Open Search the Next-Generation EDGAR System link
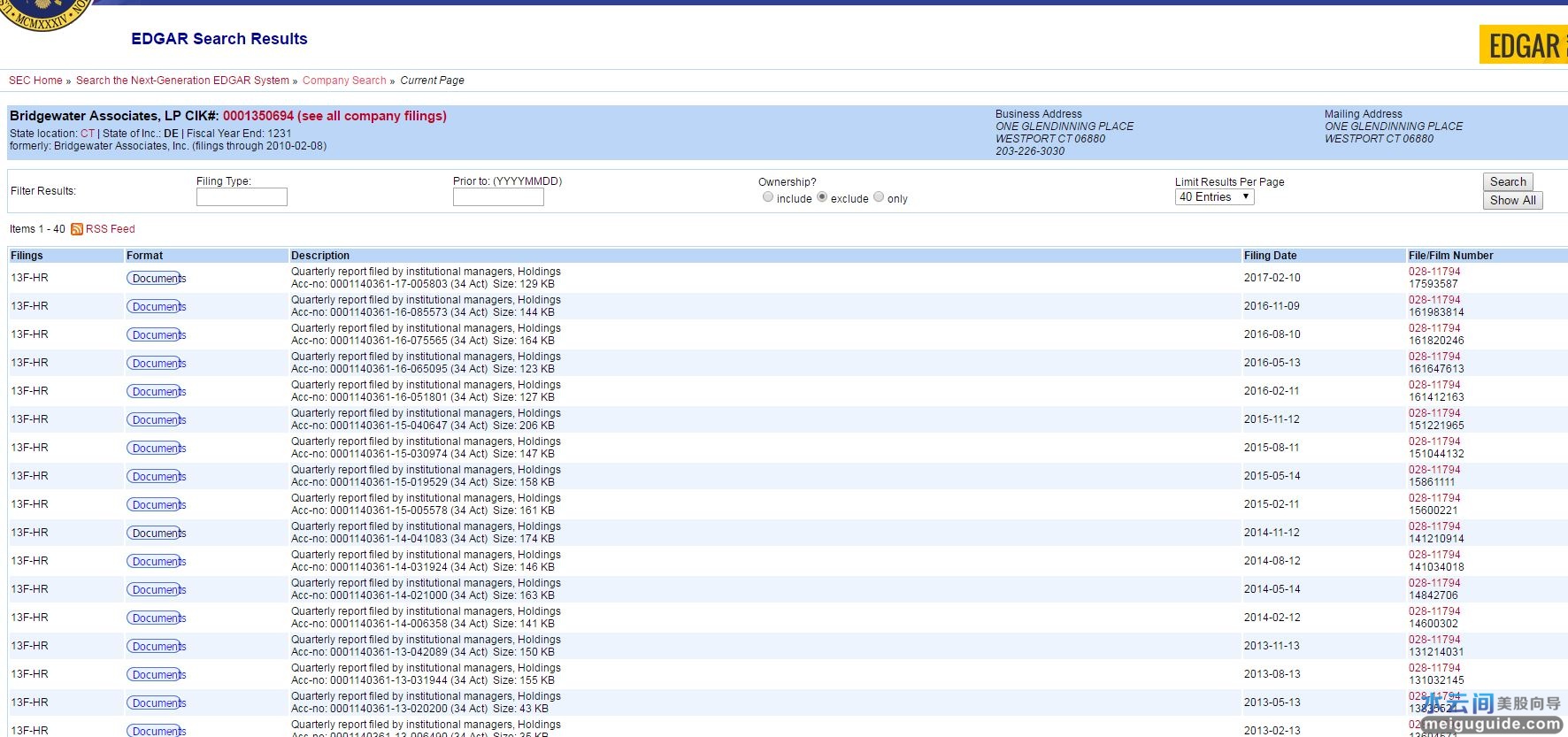The image size is (1568, 737). point(182,81)
